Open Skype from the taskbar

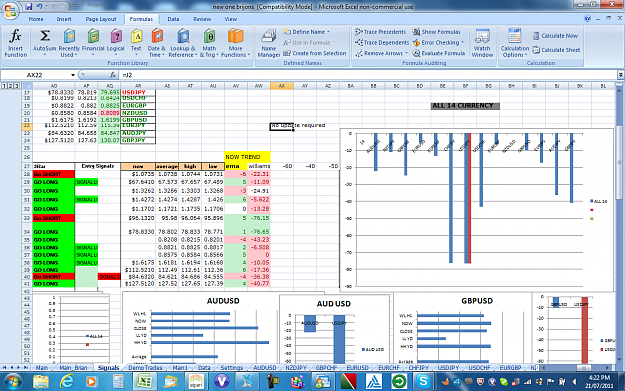pos(423,382)
